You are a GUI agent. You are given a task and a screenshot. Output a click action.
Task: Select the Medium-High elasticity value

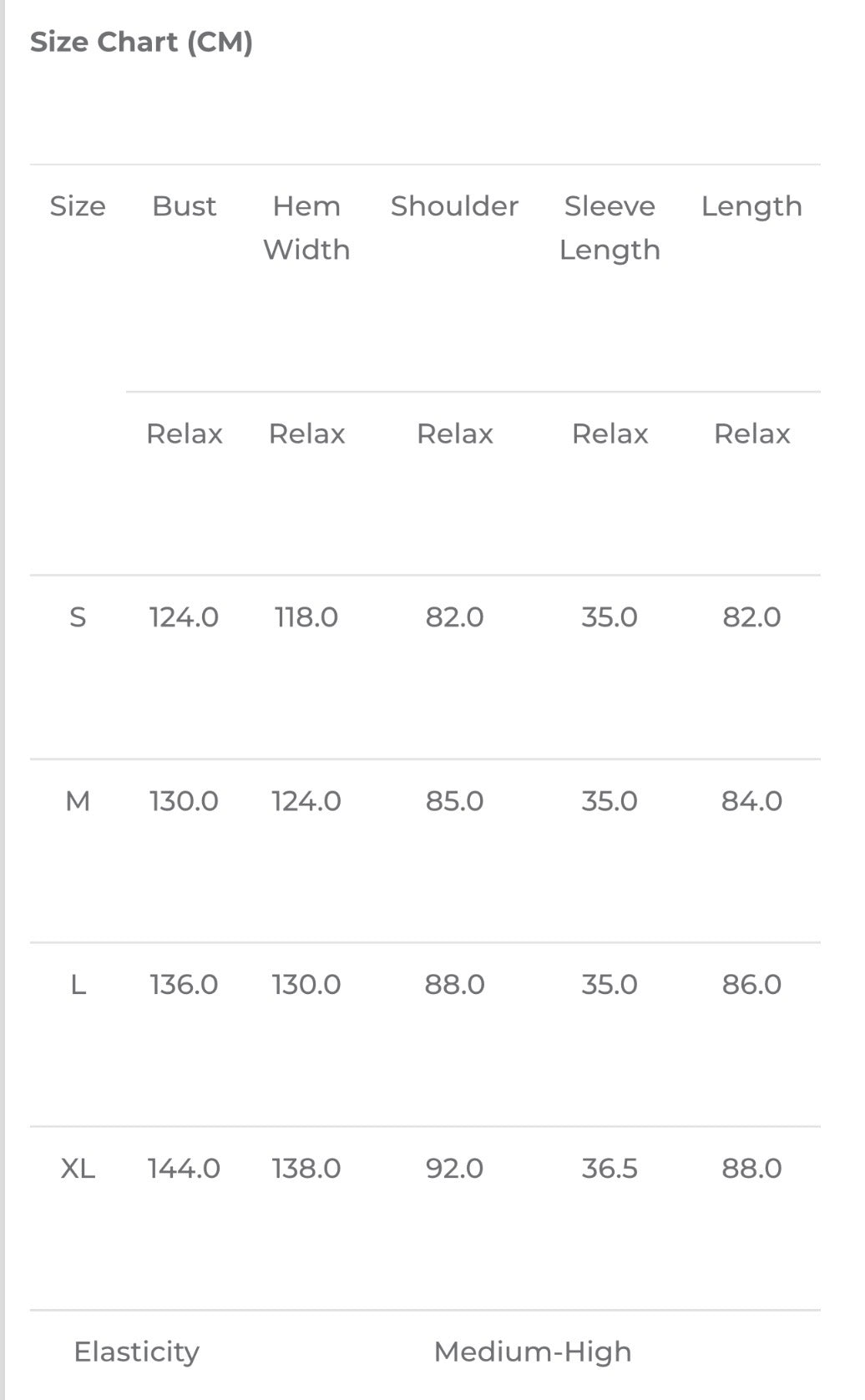pyautogui.click(x=533, y=1352)
